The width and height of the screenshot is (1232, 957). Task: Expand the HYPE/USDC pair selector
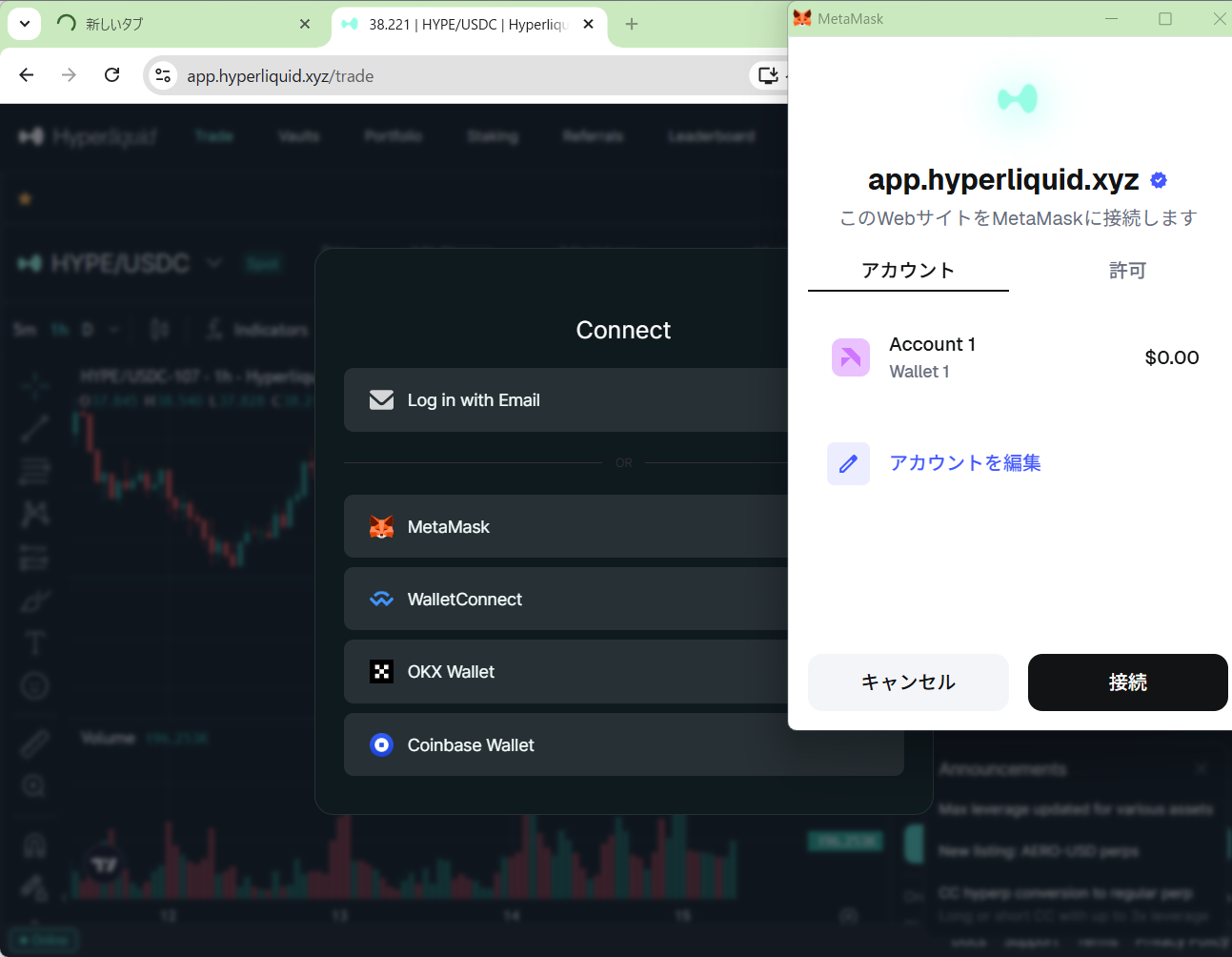(x=213, y=263)
